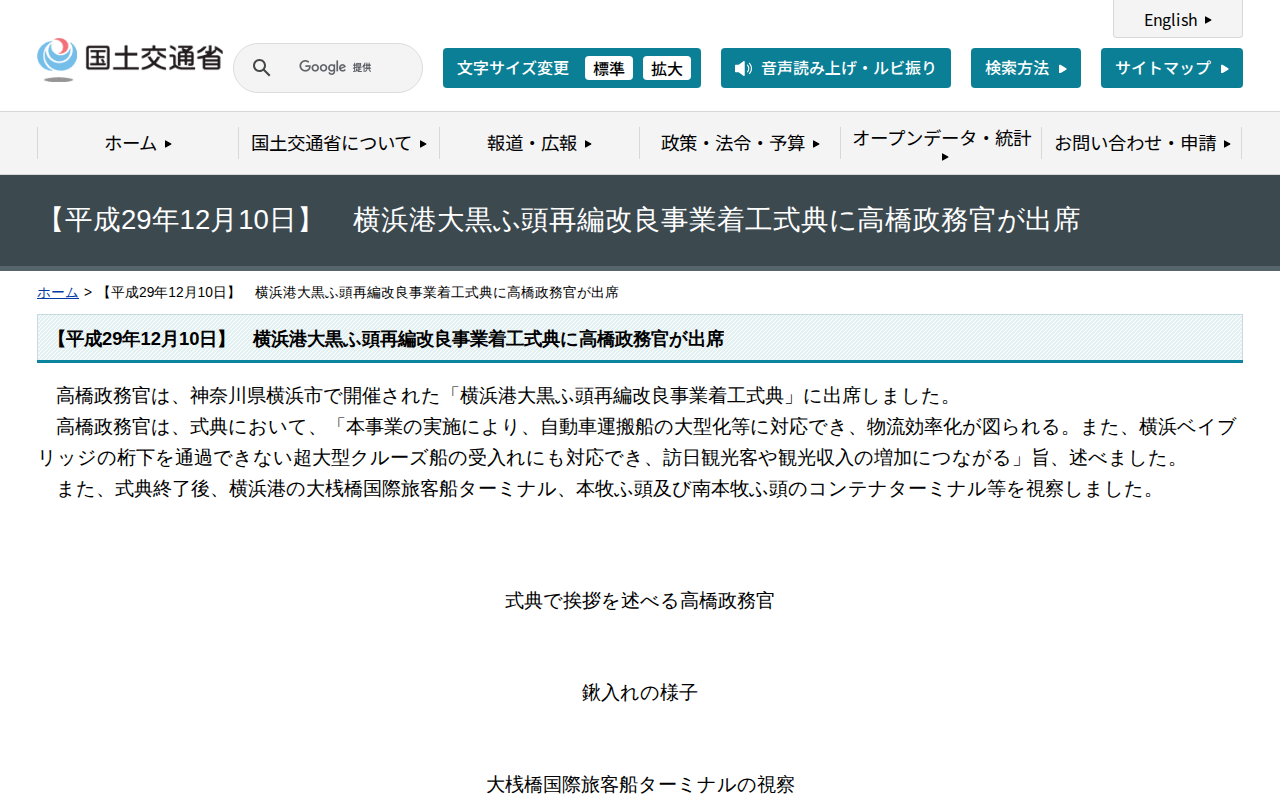1280x800 pixels.
Task: Click the search magnifying glass icon
Action: tap(261, 67)
